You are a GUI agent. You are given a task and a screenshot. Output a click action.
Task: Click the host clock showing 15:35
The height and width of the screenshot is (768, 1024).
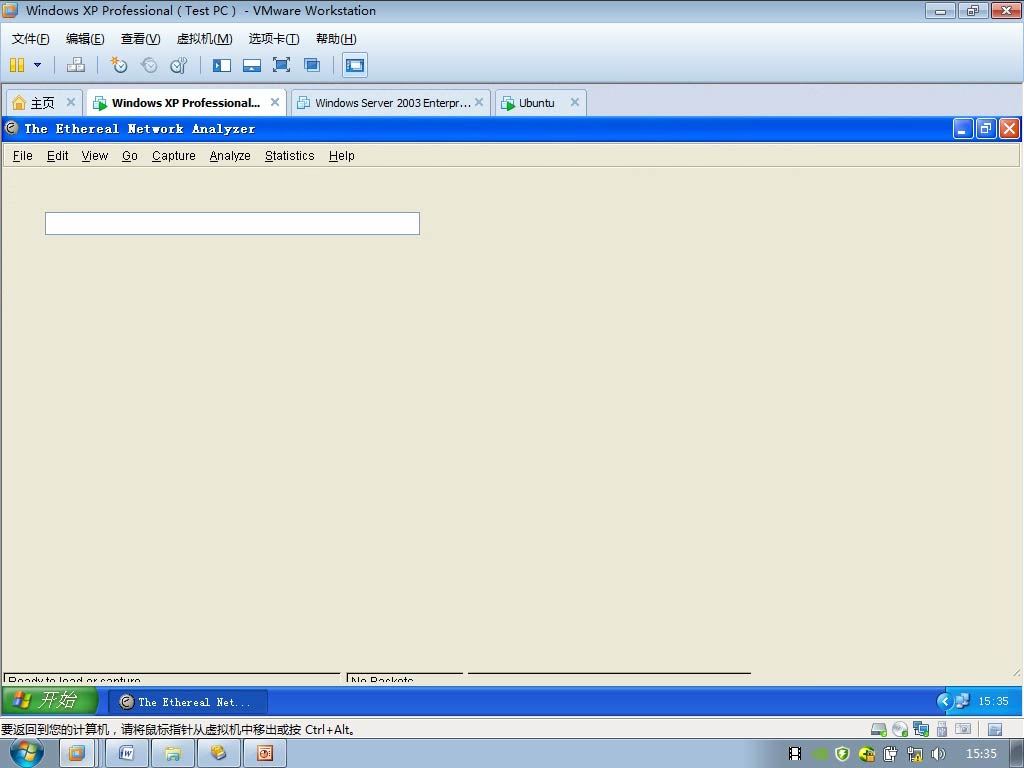[x=981, y=754]
